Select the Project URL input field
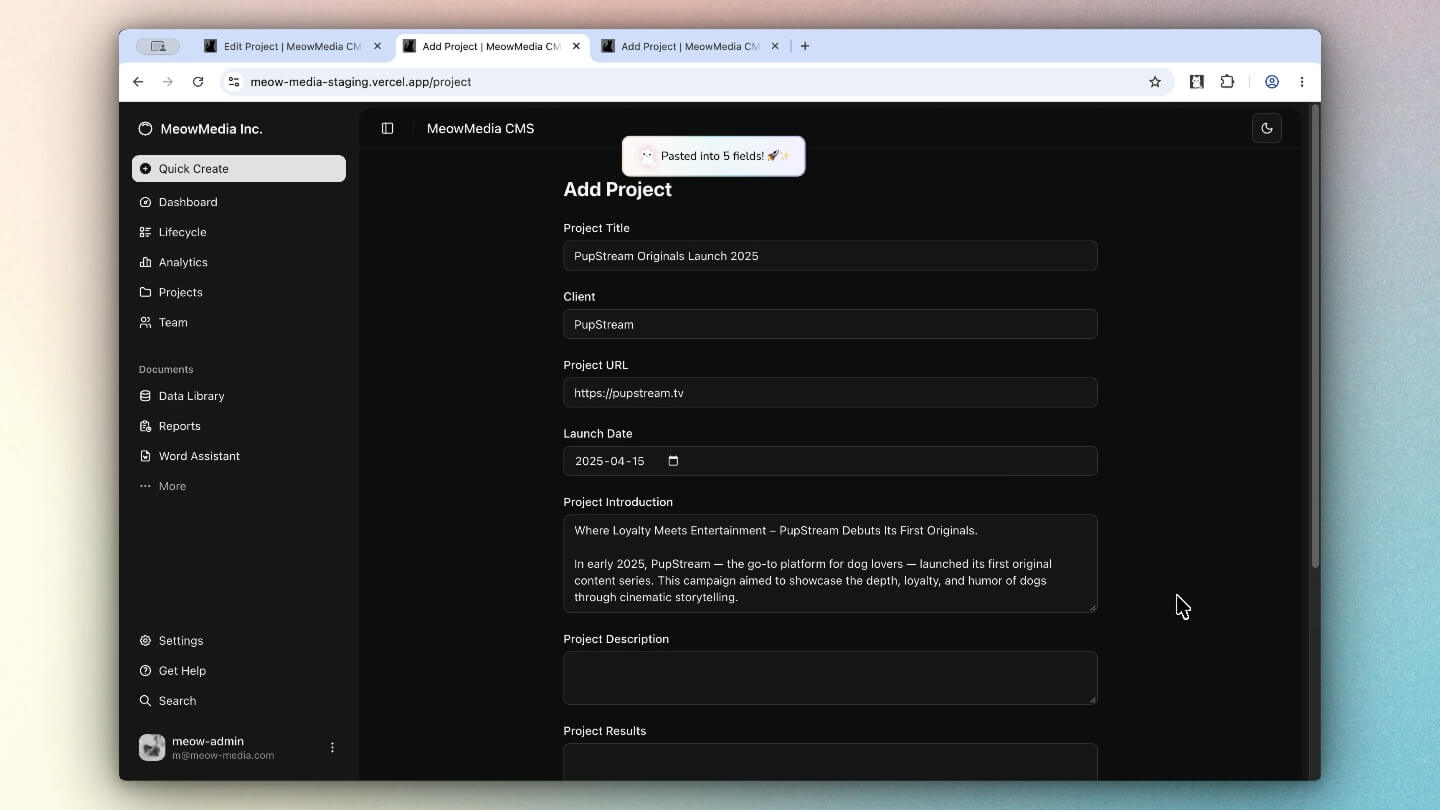Viewport: 1440px width, 810px height. (x=830, y=393)
